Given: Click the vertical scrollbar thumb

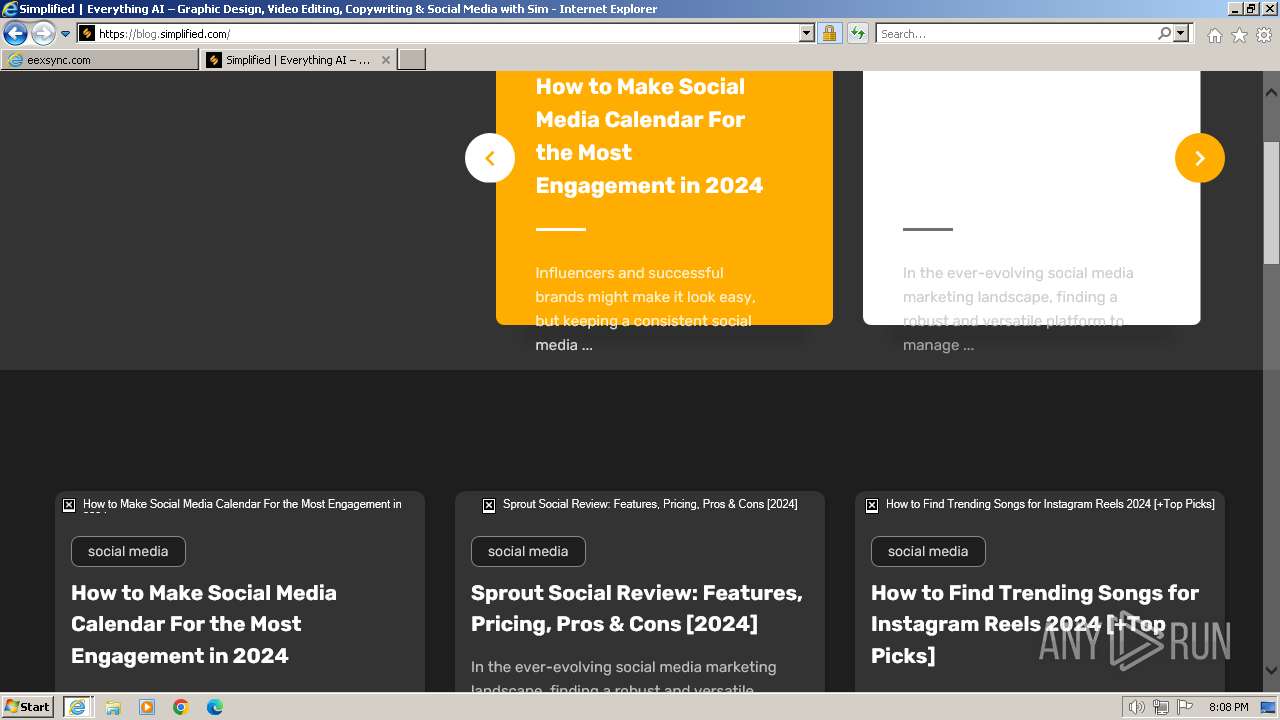Looking at the screenshot, I should pos(1271,203).
